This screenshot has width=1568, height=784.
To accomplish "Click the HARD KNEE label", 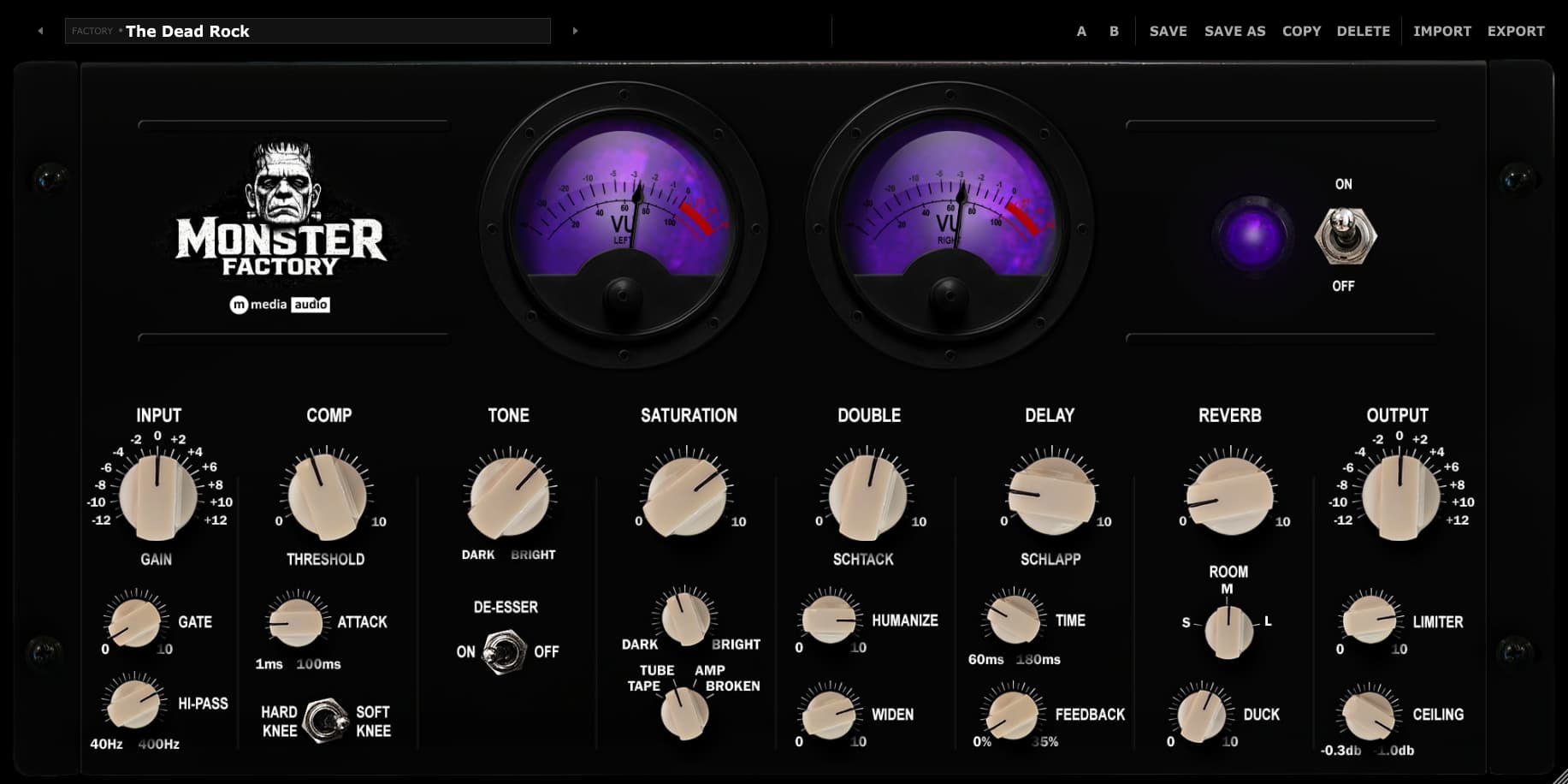I will click(x=279, y=722).
